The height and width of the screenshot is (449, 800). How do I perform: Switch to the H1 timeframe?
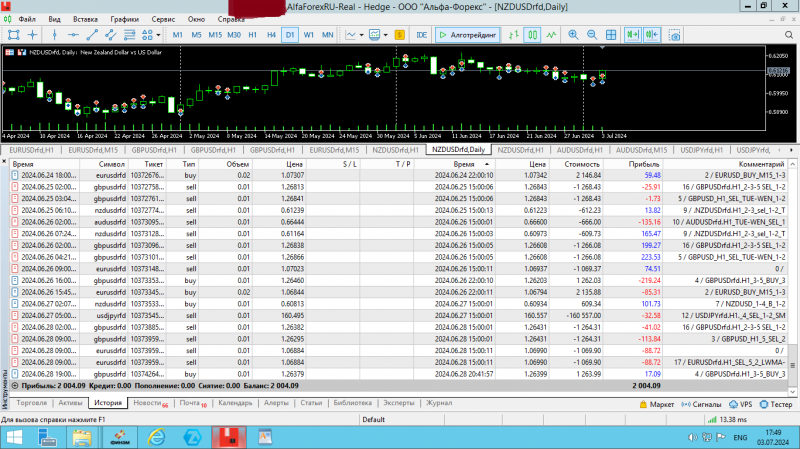(x=252, y=35)
